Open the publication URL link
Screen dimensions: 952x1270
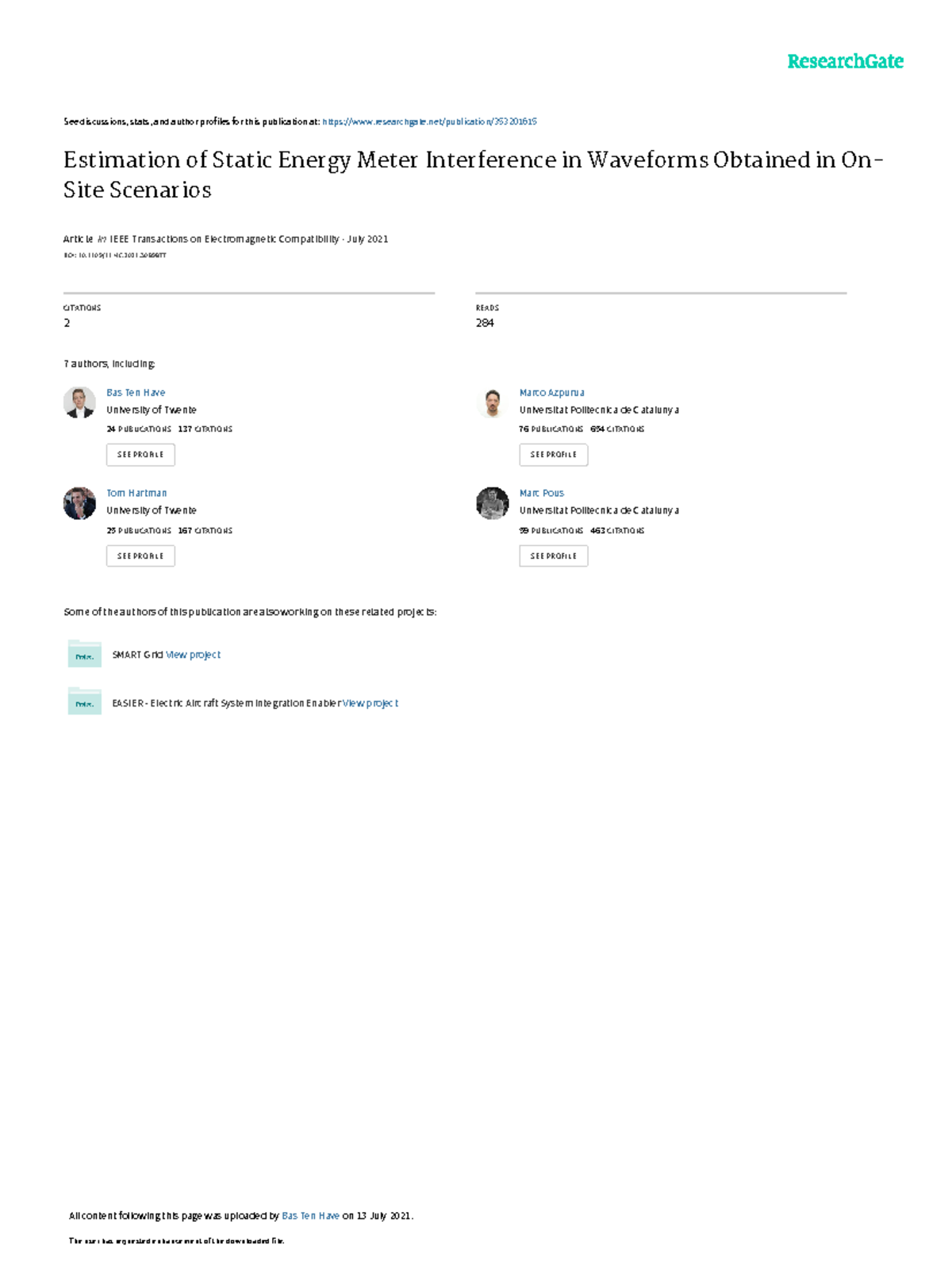pyautogui.click(x=429, y=121)
